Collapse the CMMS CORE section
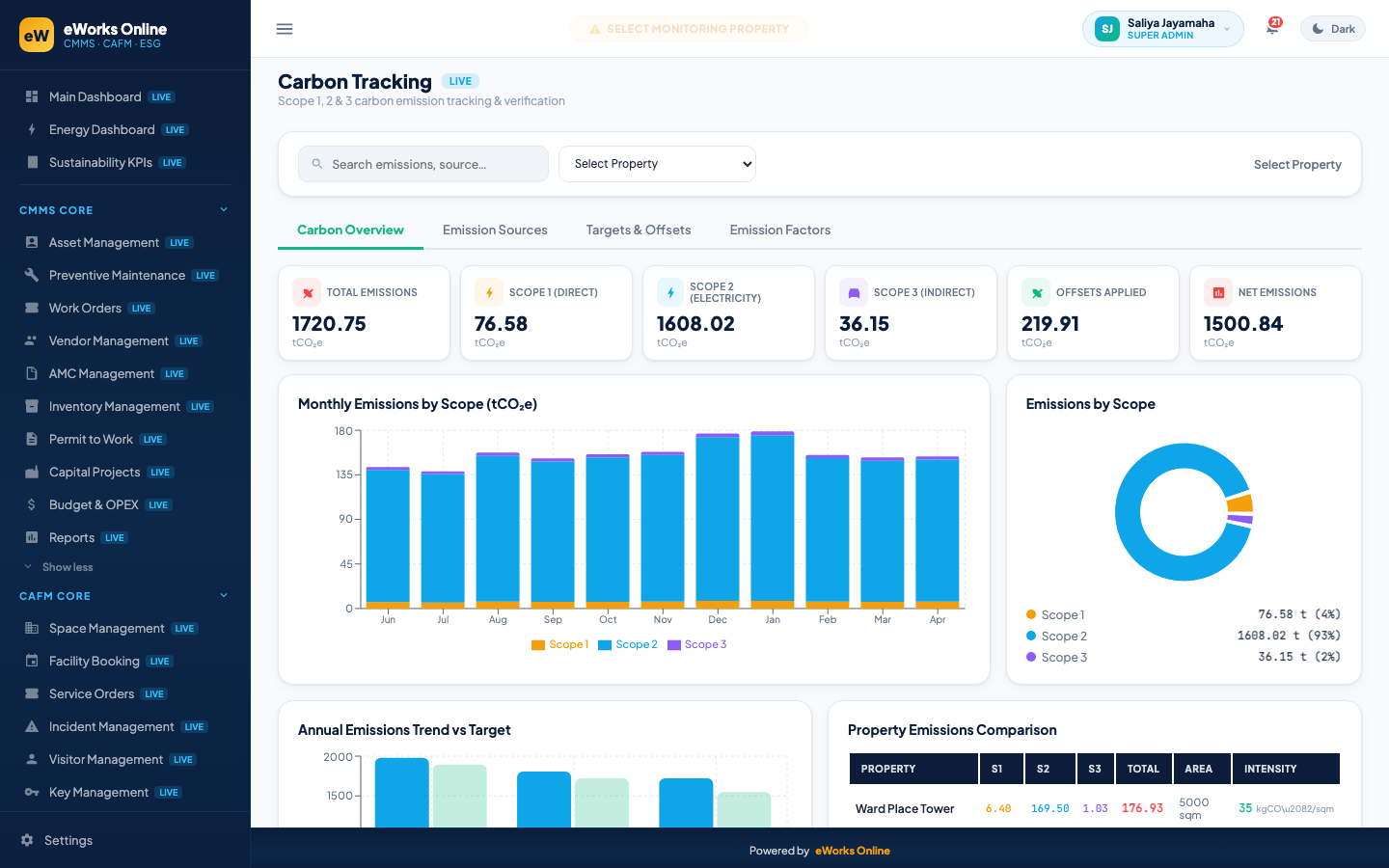 click(x=224, y=209)
